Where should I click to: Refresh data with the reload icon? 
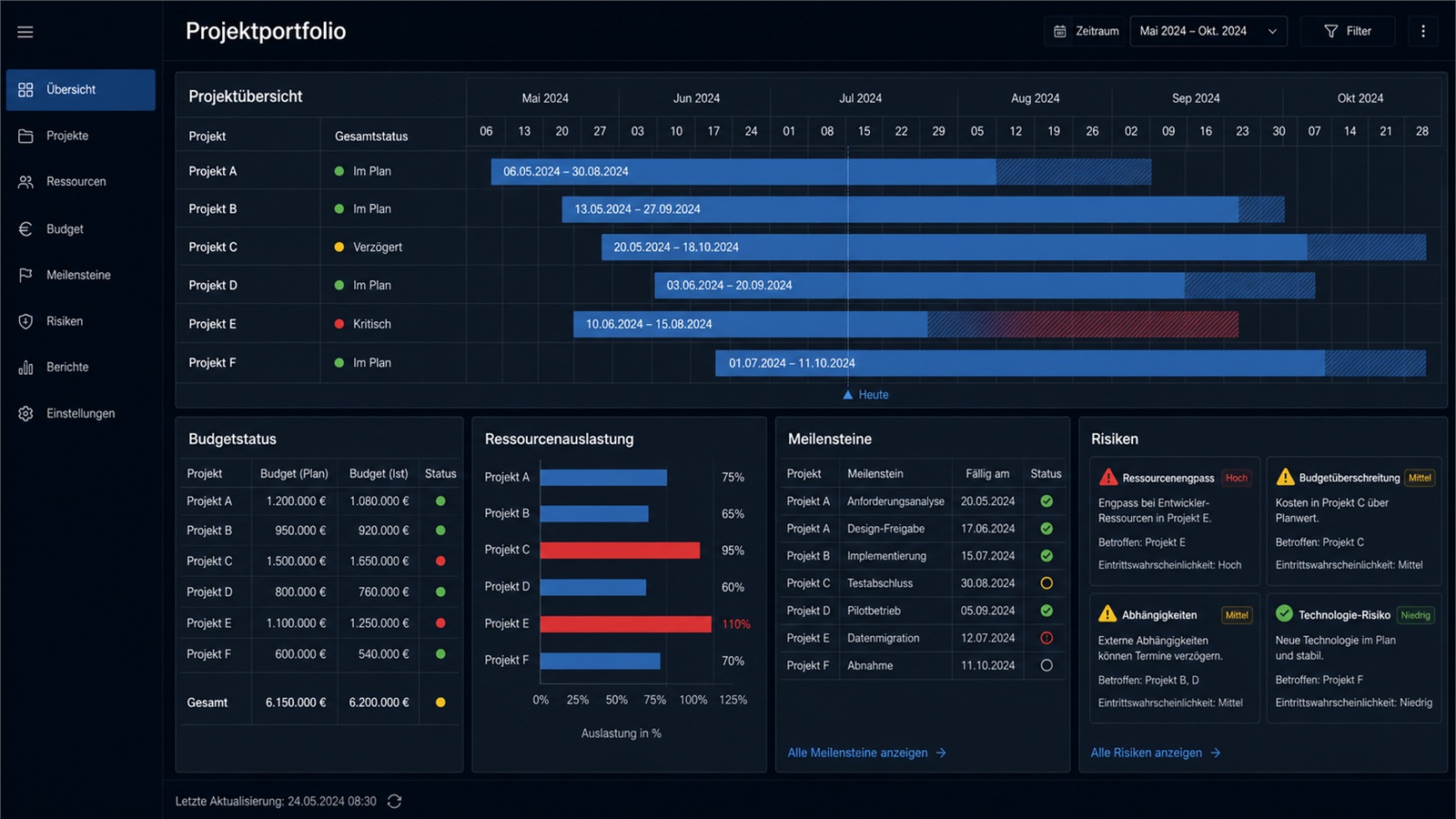[x=394, y=801]
